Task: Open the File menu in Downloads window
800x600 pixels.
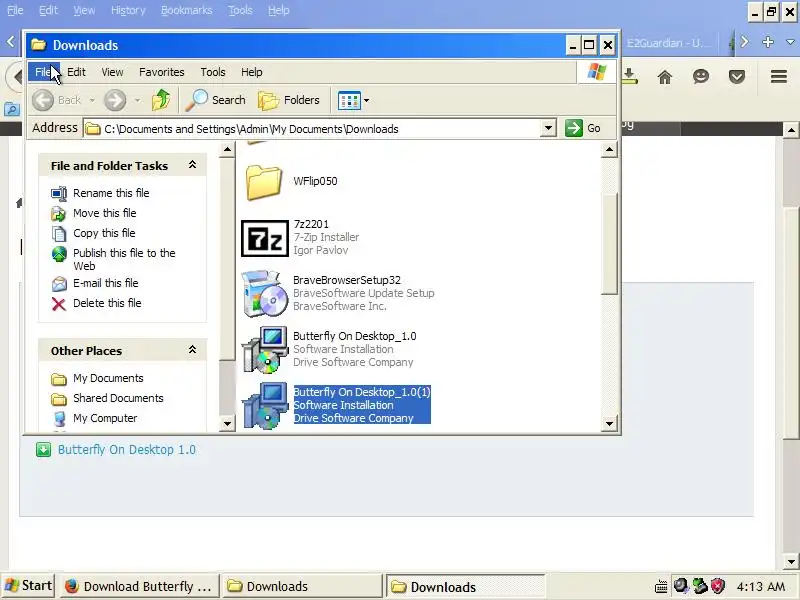Action: pyautogui.click(x=43, y=72)
